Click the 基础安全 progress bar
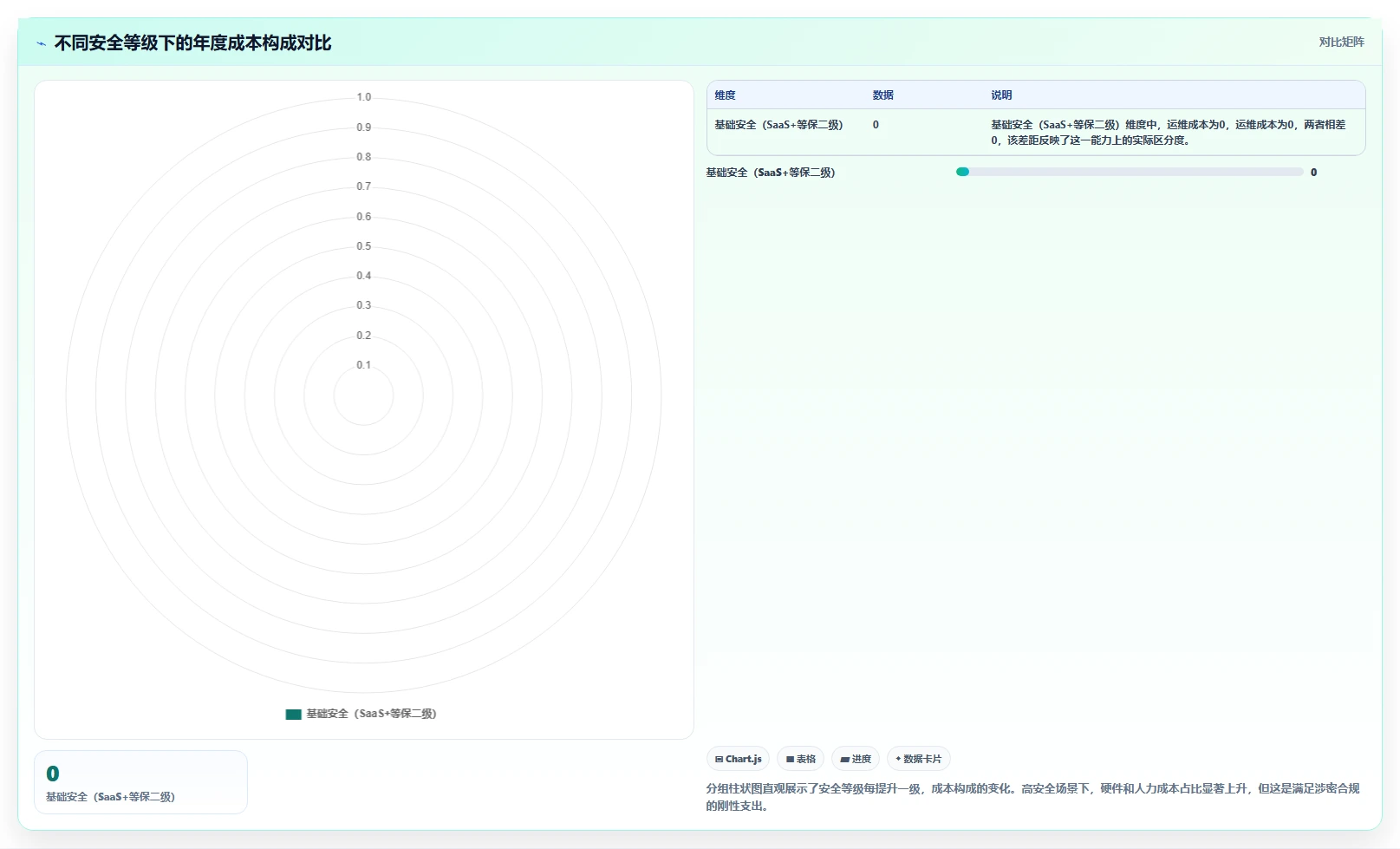The width and height of the screenshot is (1400, 849). click(1130, 172)
